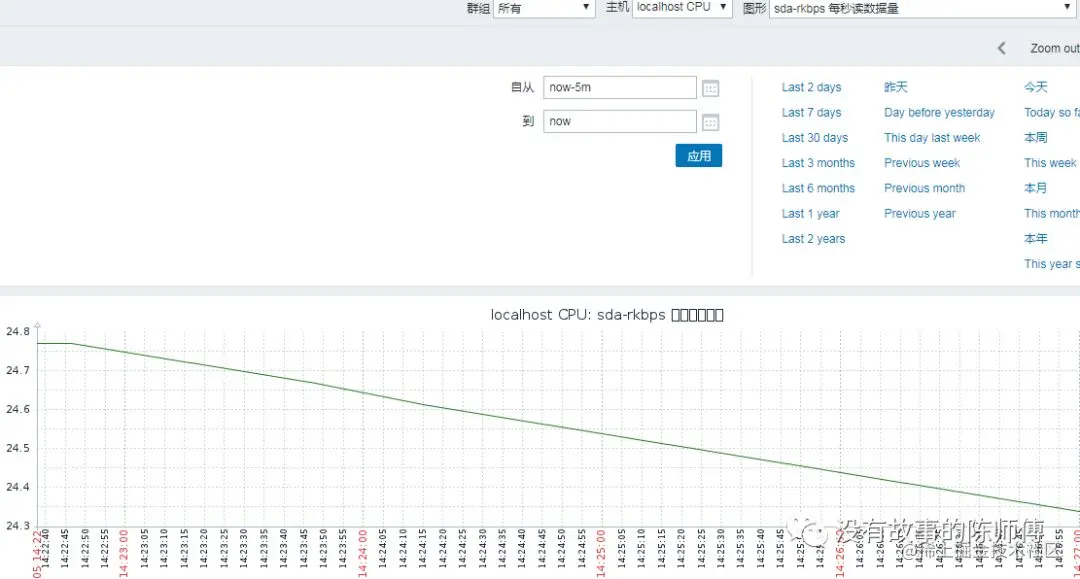Select the Last 1 year range
This screenshot has width=1080, height=579.
811,213
